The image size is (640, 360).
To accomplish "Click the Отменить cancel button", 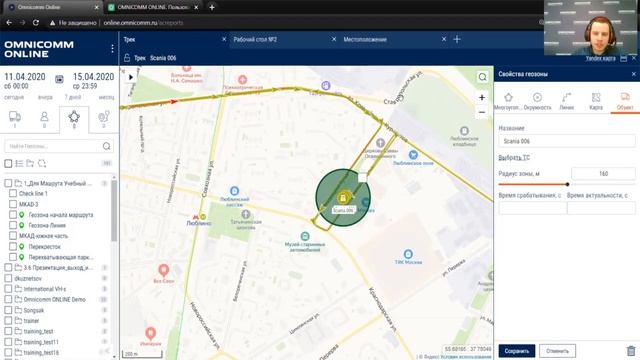I will click(x=557, y=351).
